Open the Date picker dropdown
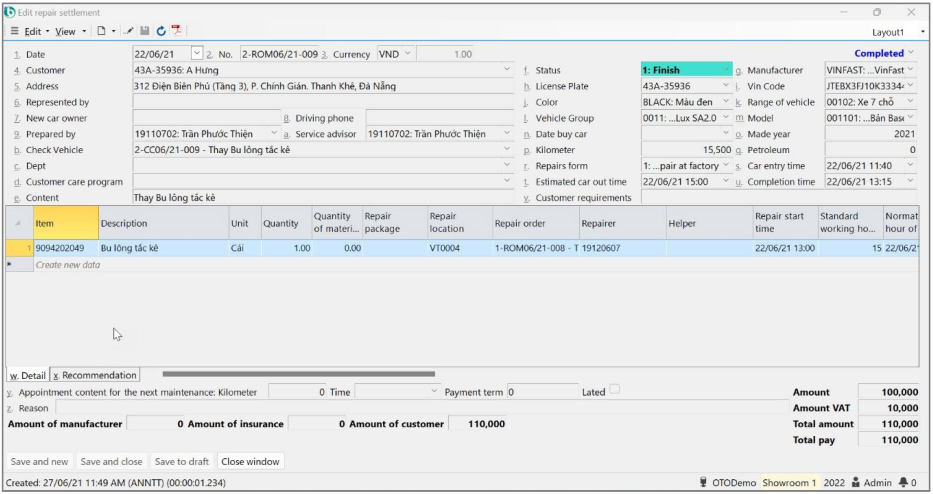 point(197,54)
